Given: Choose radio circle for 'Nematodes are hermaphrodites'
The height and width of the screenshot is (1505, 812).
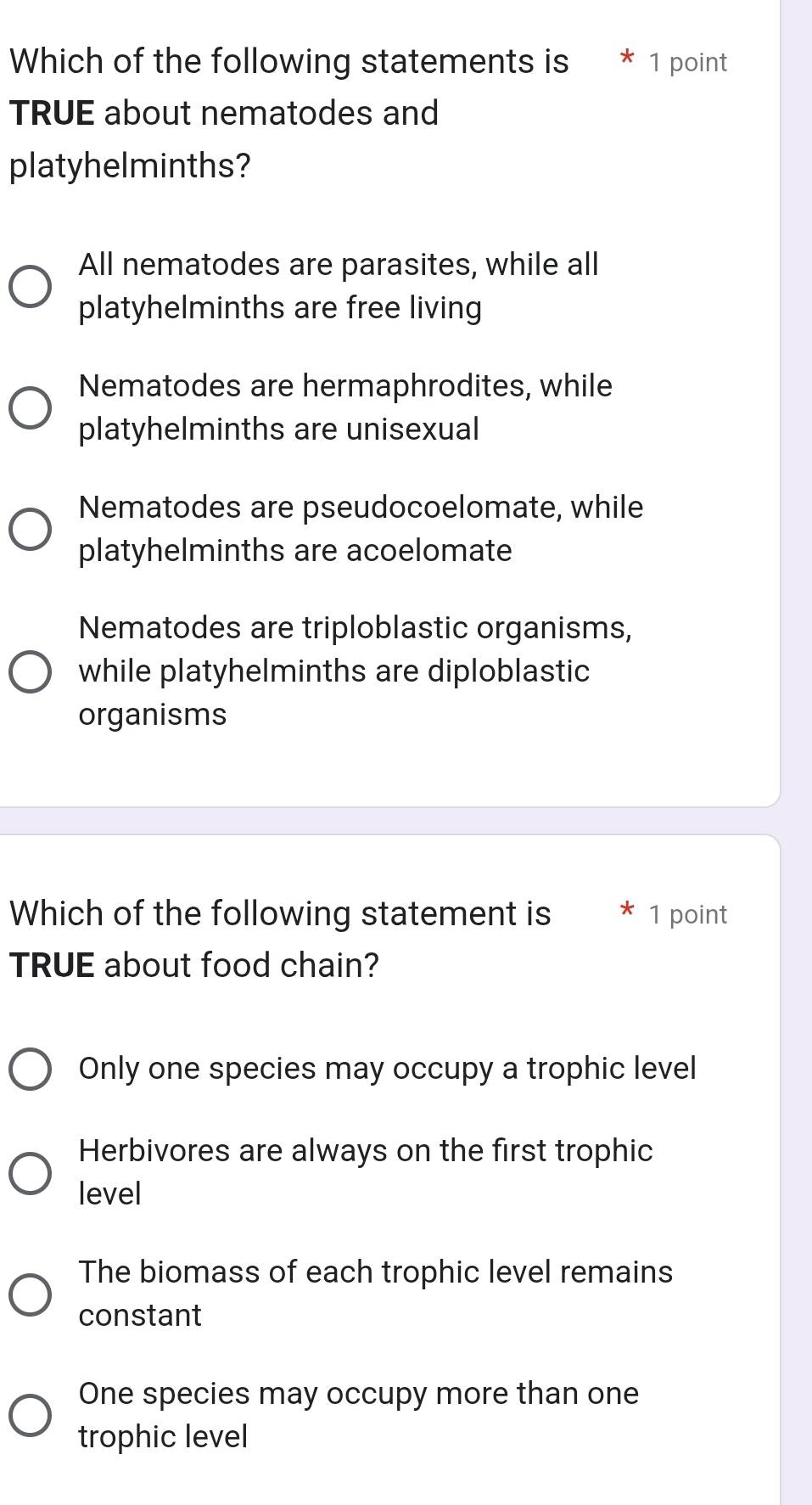Looking at the screenshot, I should 30,408.
